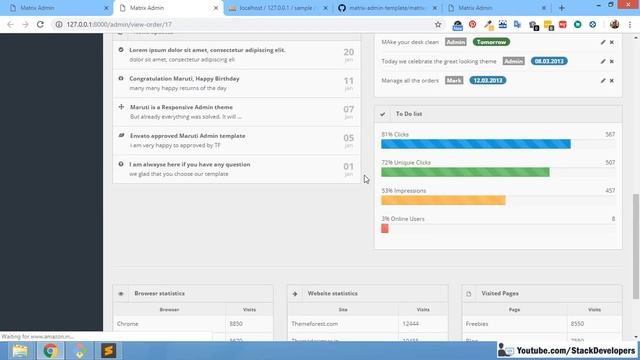Click the 'Browser' column header
The image size is (640, 360).
pyautogui.click(x=169, y=309)
